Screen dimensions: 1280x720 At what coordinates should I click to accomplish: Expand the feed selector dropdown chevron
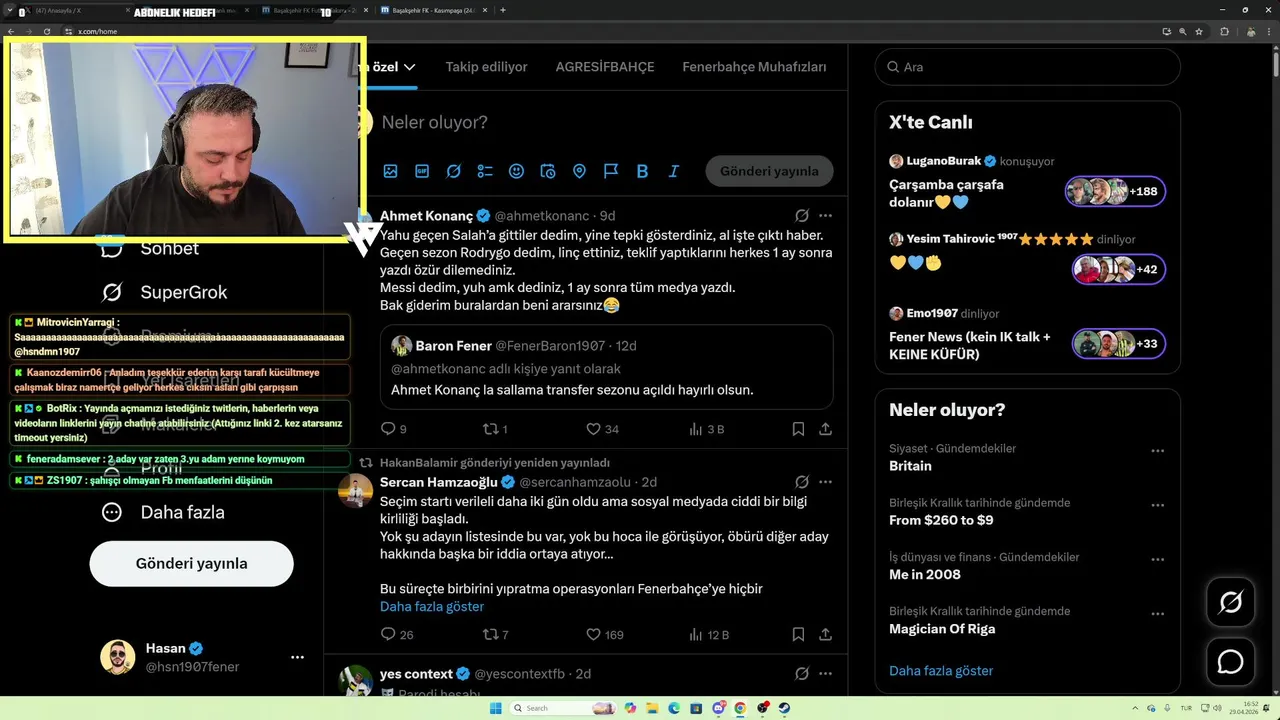[x=410, y=67]
